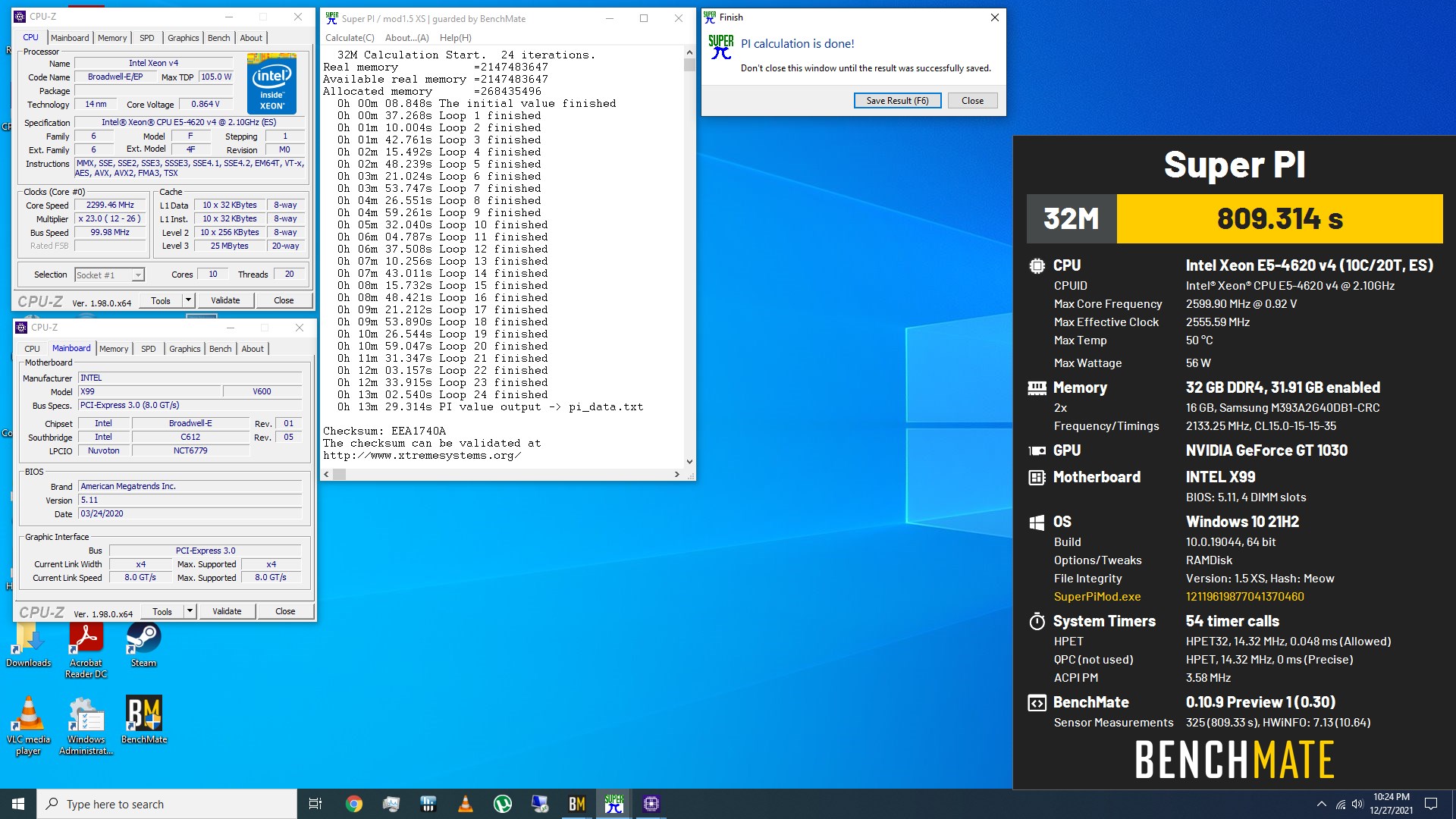Open the Help menu in Super PI
1456x819 pixels.
(x=455, y=38)
